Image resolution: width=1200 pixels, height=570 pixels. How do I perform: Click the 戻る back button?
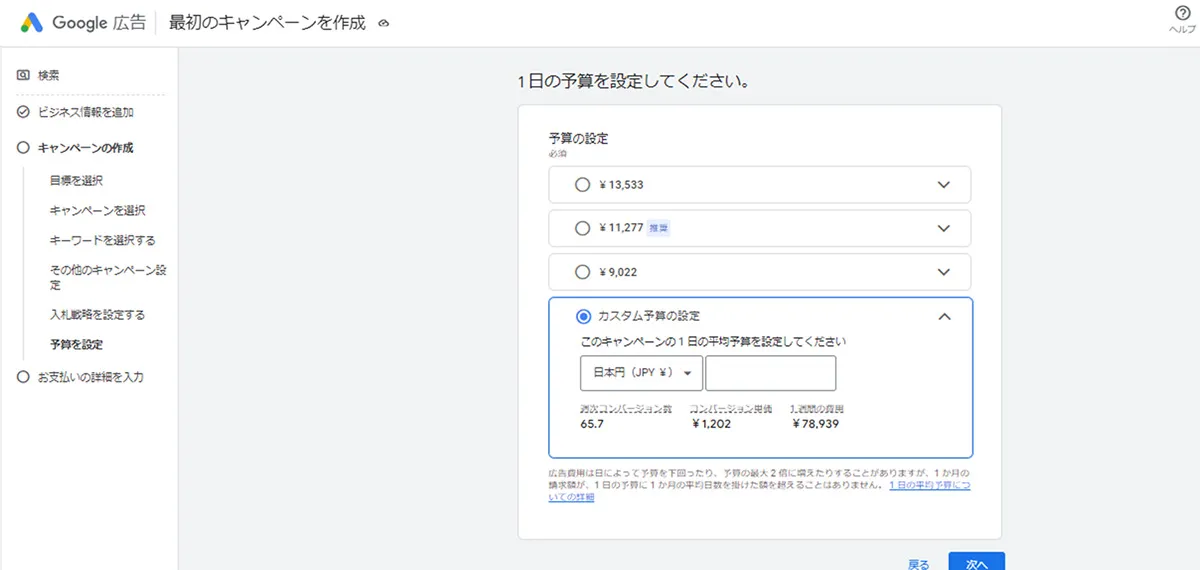click(x=918, y=564)
